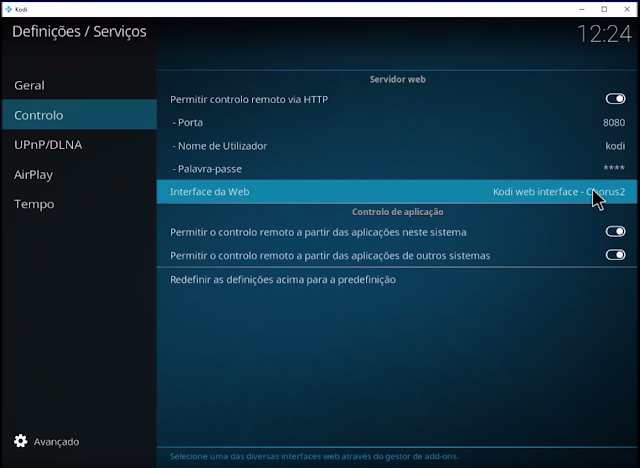640x468 pixels.
Task: Maximize the Kodi window
Action: 604,9
